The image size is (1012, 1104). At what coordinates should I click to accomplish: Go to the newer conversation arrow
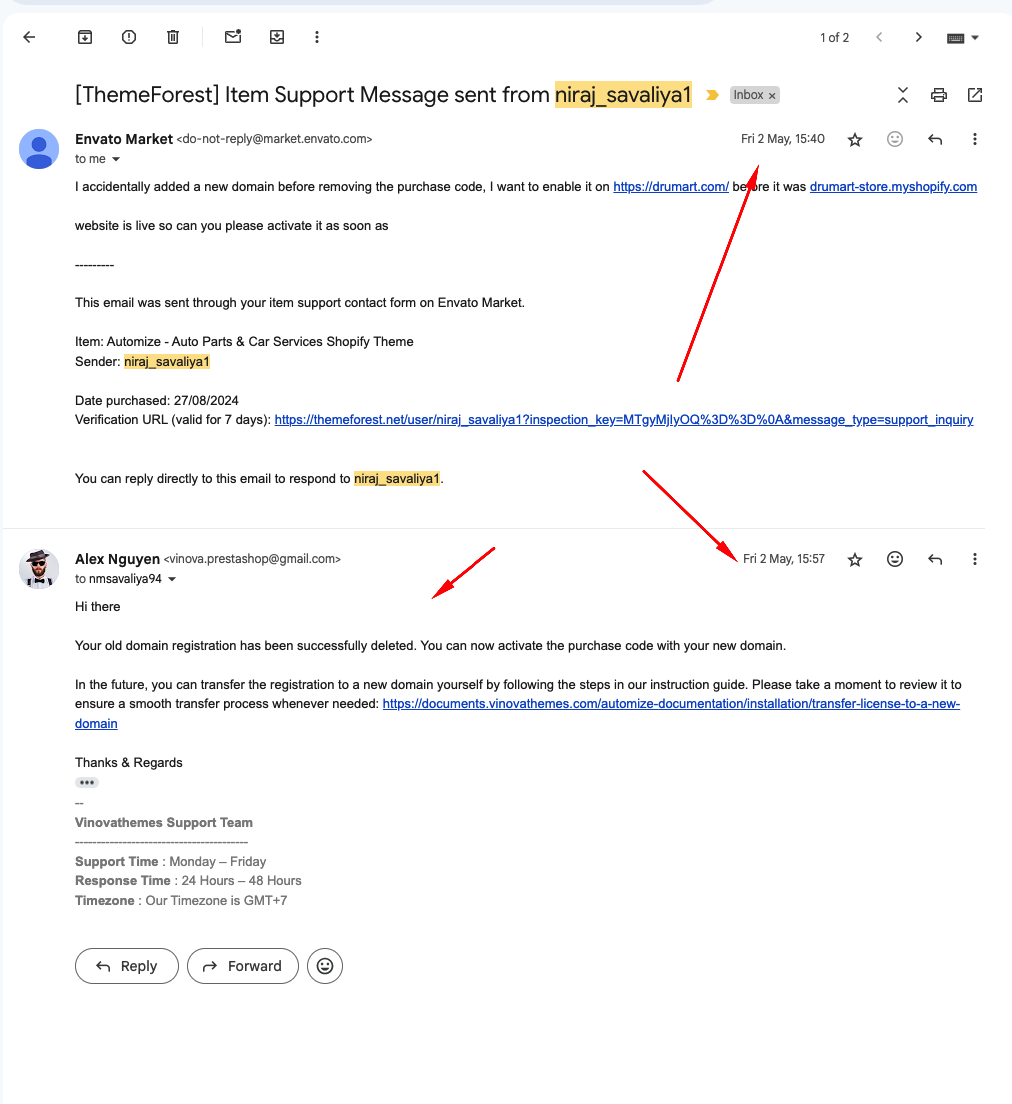click(x=879, y=37)
